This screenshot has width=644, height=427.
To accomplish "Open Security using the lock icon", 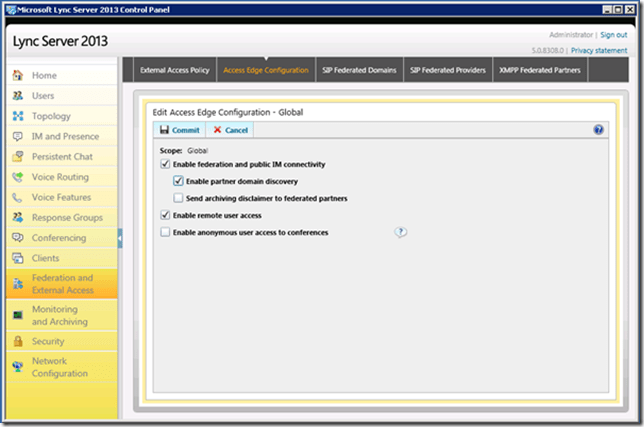I will pos(18,341).
